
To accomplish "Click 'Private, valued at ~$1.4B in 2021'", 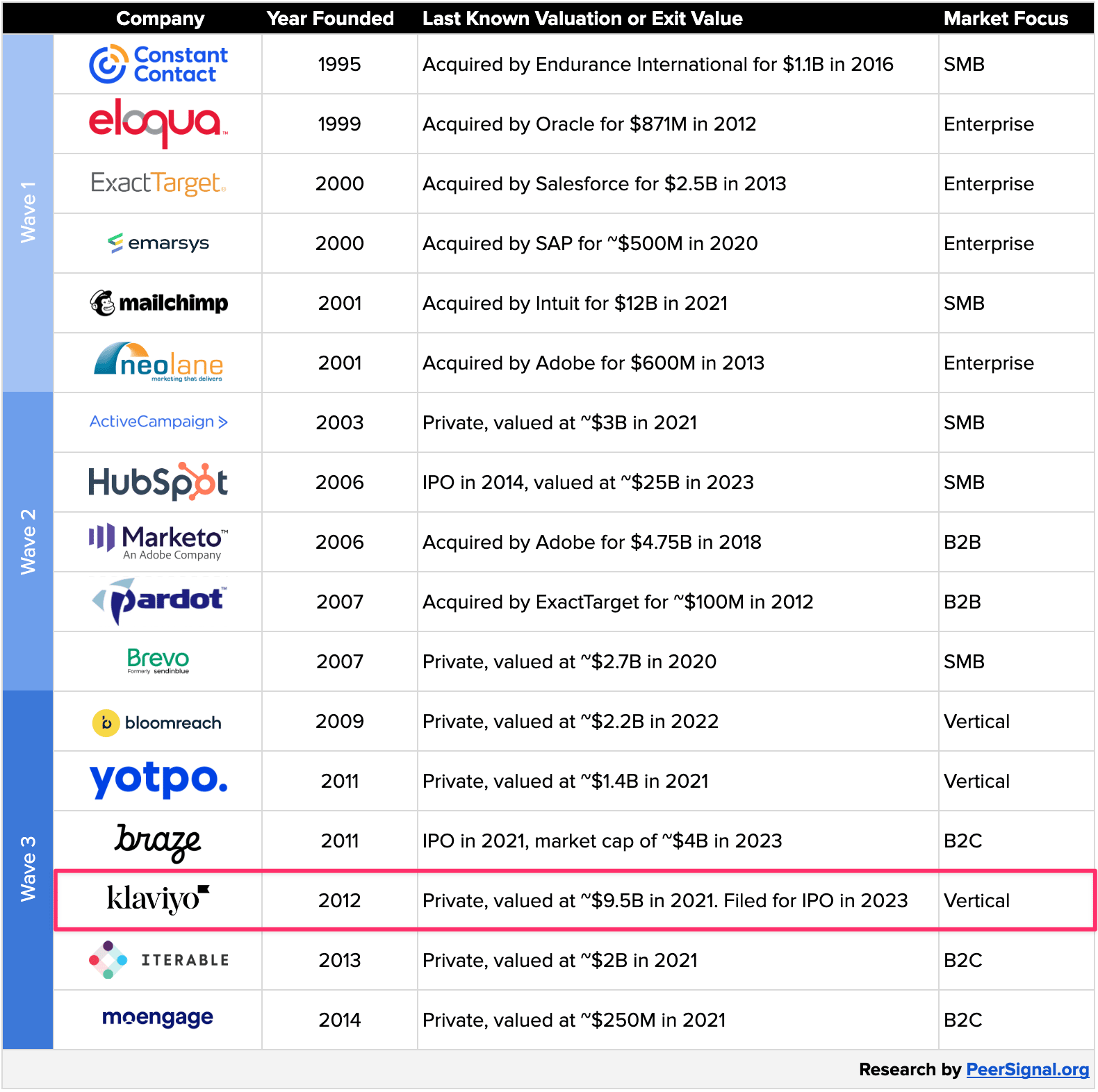I will (x=566, y=781).
